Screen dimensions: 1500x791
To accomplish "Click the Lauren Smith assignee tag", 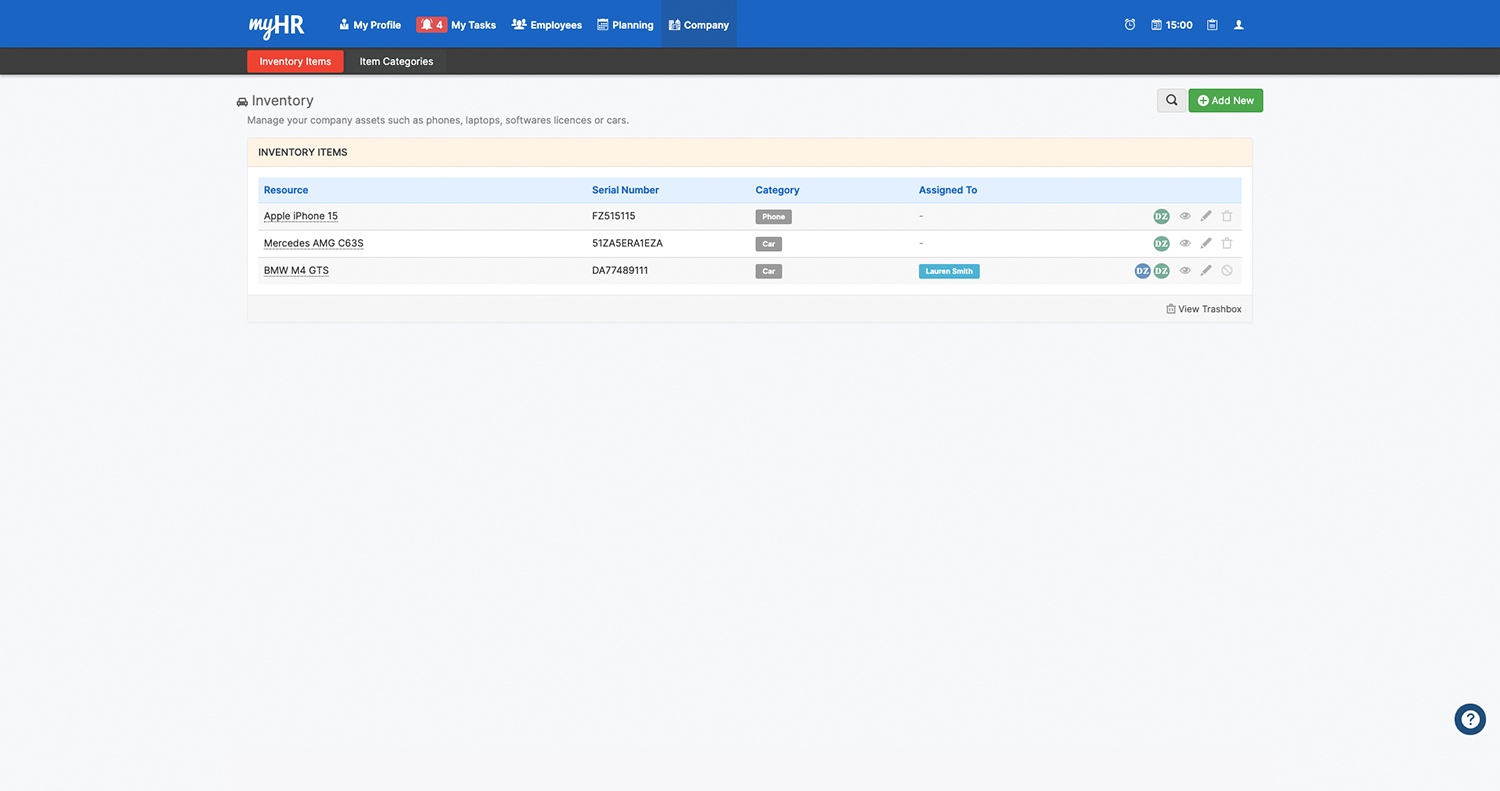I will (x=949, y=271).
